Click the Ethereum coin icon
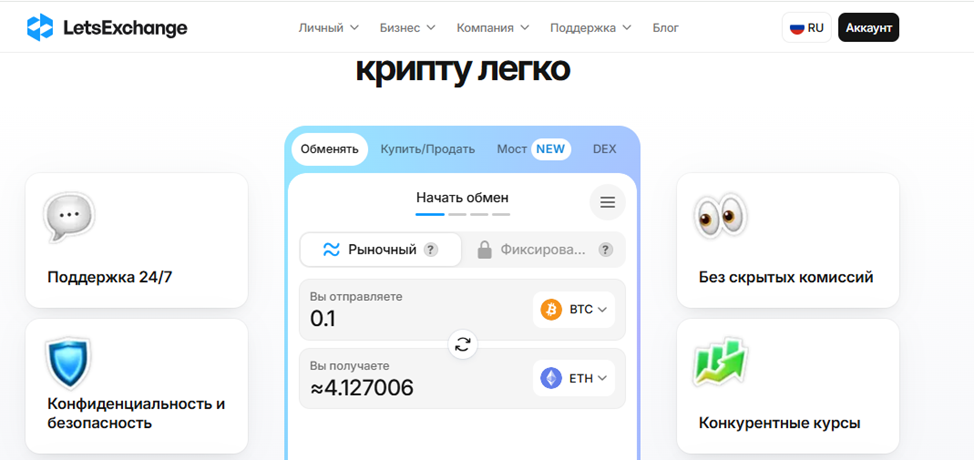974x460 pixels. pos(551,378)
